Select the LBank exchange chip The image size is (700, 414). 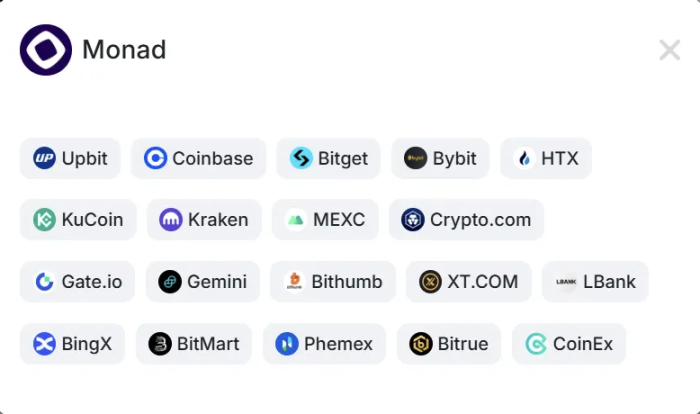(x=595, y=282)
